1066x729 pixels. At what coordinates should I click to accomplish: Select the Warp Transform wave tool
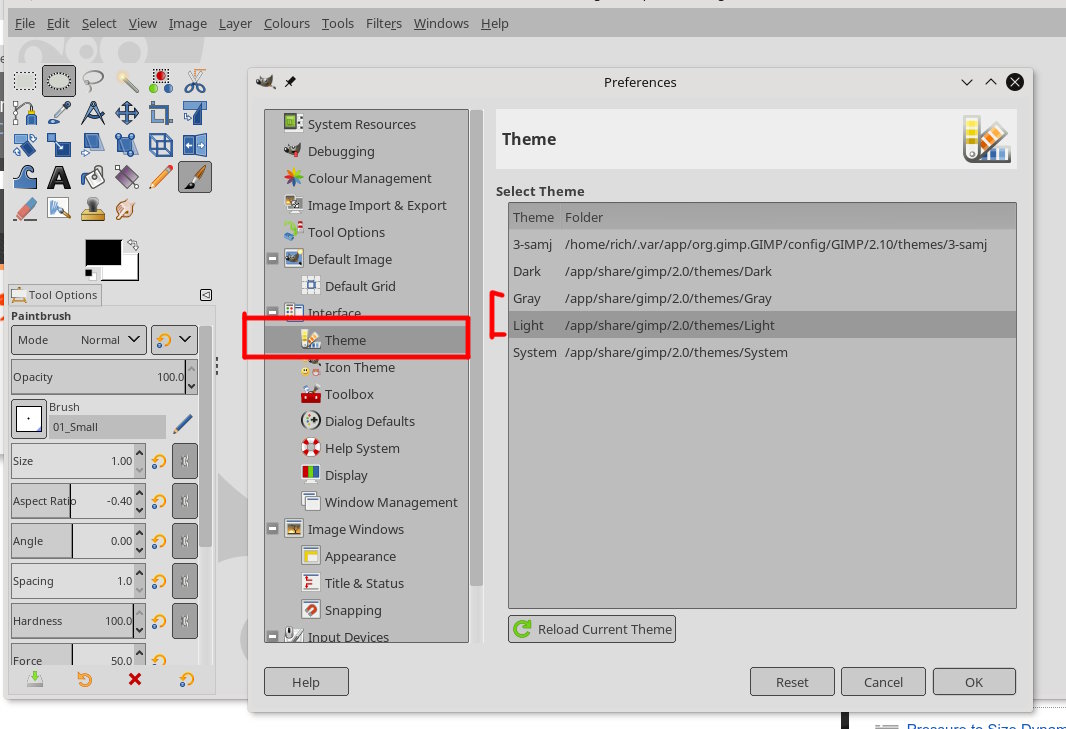25,177
